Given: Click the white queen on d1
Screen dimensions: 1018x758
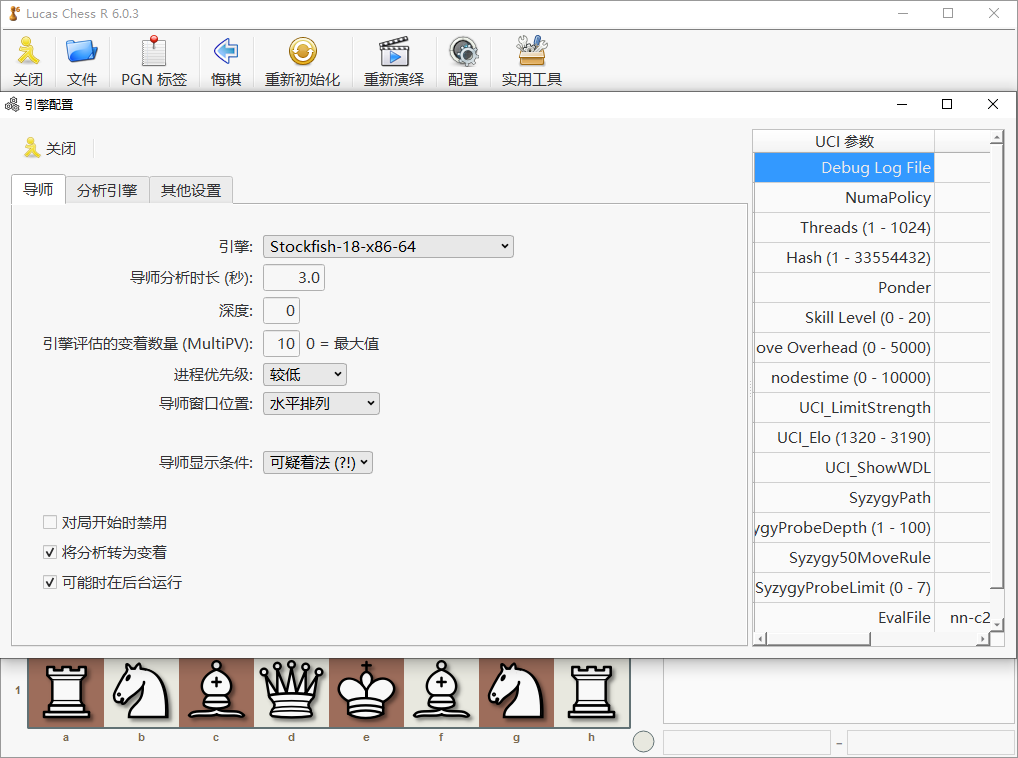Looking at the screenshot, I should [x=292, y=692].
